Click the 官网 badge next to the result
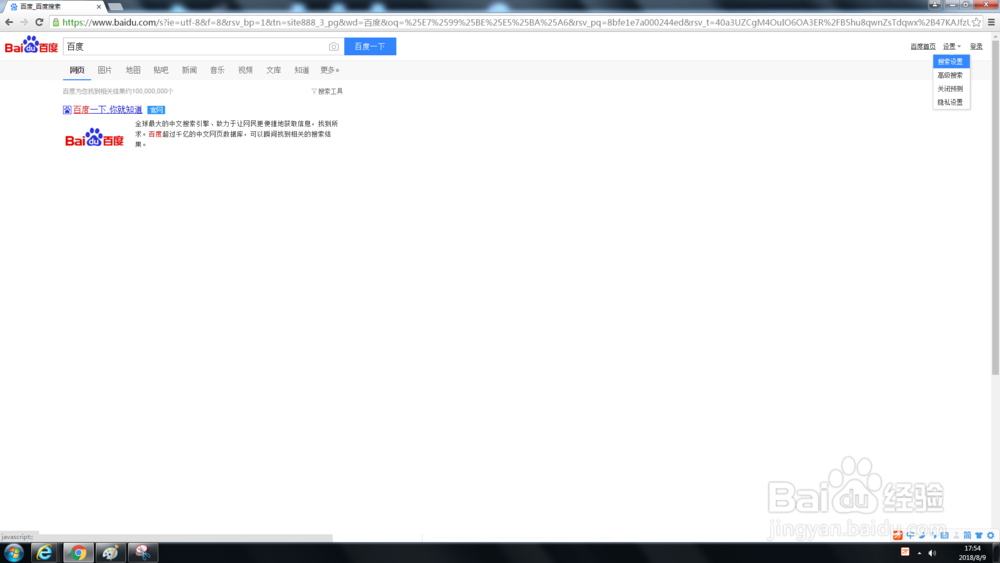Image resolution: width=1000 pixels, height=563 pixels. click(156, 110)
